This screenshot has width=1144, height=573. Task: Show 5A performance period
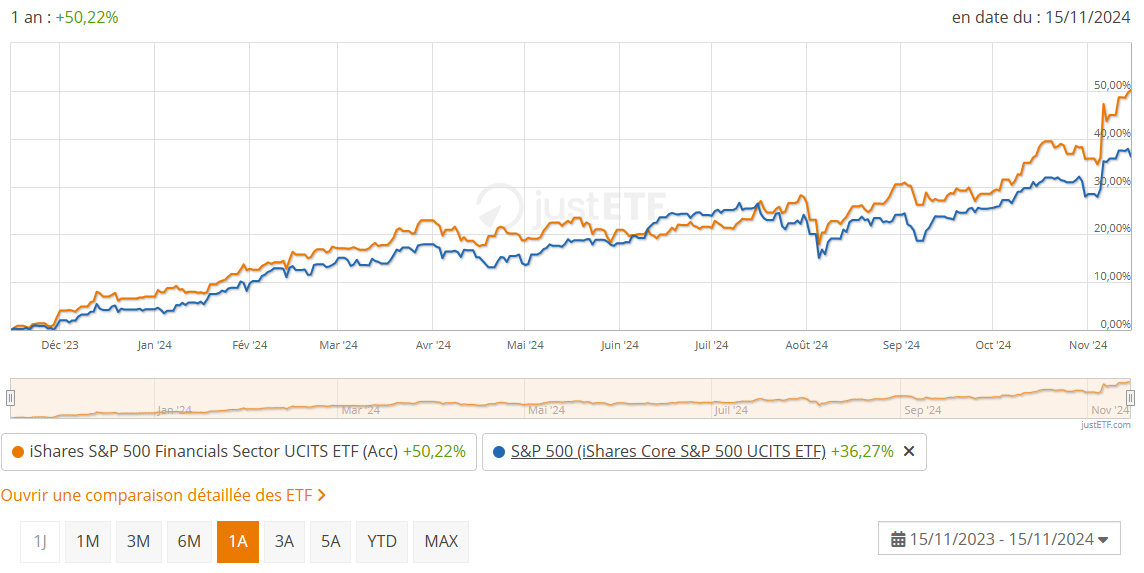point(331,542)
